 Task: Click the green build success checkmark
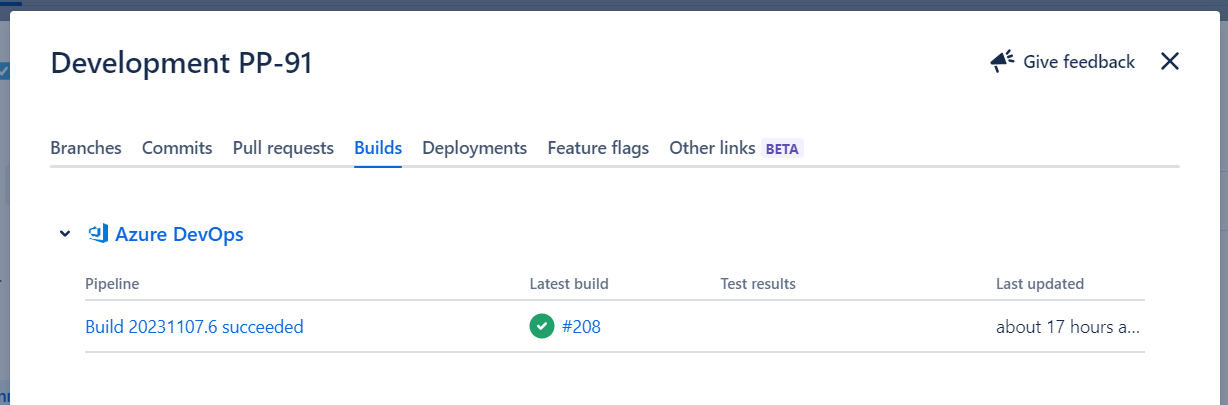pyautogui.click(x=541, y=326)
